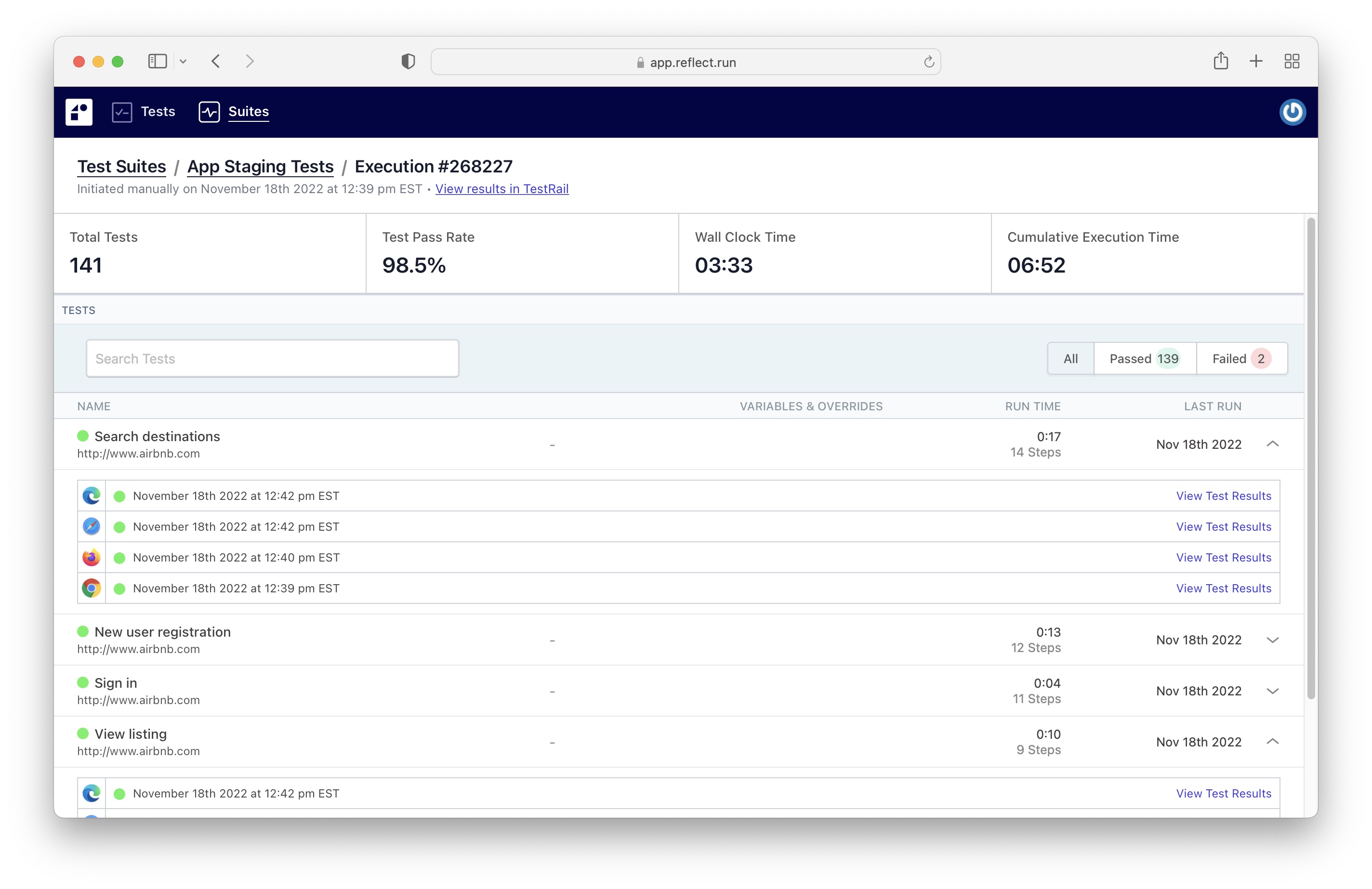Click the page vertical scrollbar
Screen dimensions: 1372x889
tap(1311, 458)
